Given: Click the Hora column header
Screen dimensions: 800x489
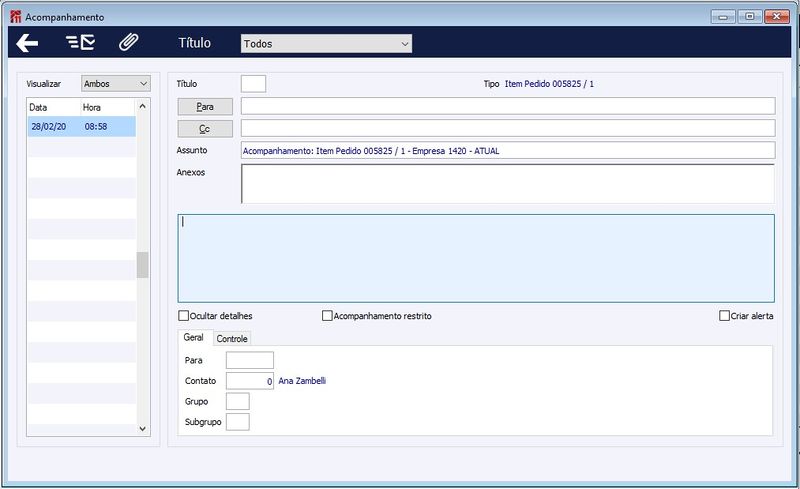Looking at the screenshot, I should [92, 108].
